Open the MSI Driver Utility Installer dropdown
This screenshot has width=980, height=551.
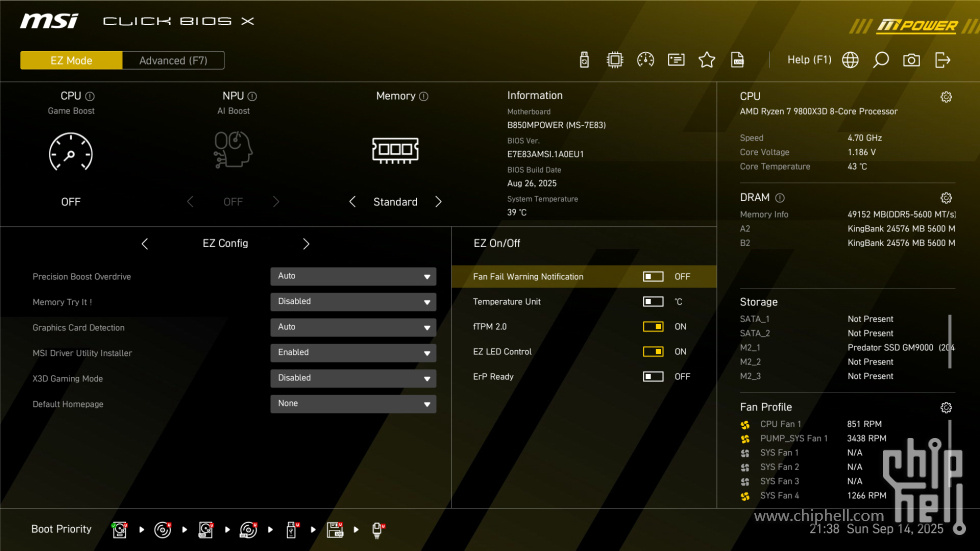click(x=353, y=353)
